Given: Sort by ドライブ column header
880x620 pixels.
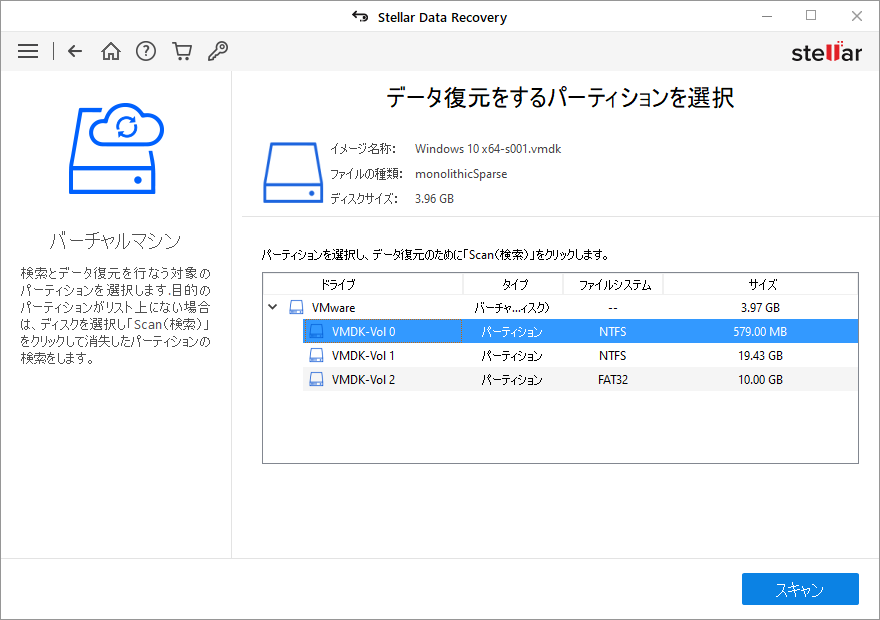Looking at the screenshot, I should pyautogui.click(x=363, y=284).
